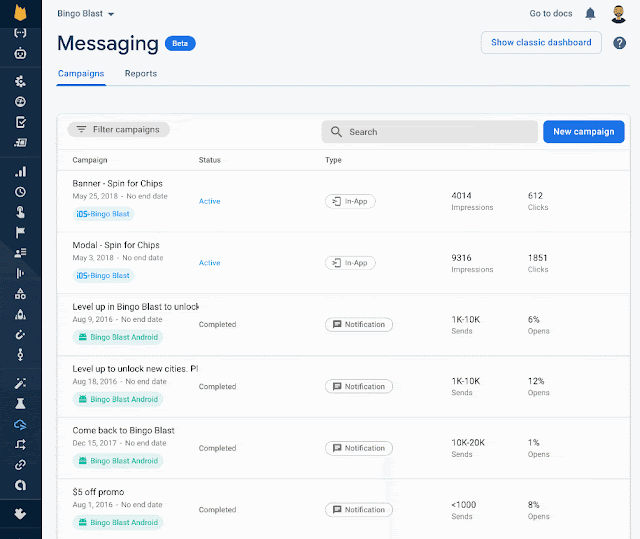Click Completed status in '$5 off promo' row

(217, 510)
